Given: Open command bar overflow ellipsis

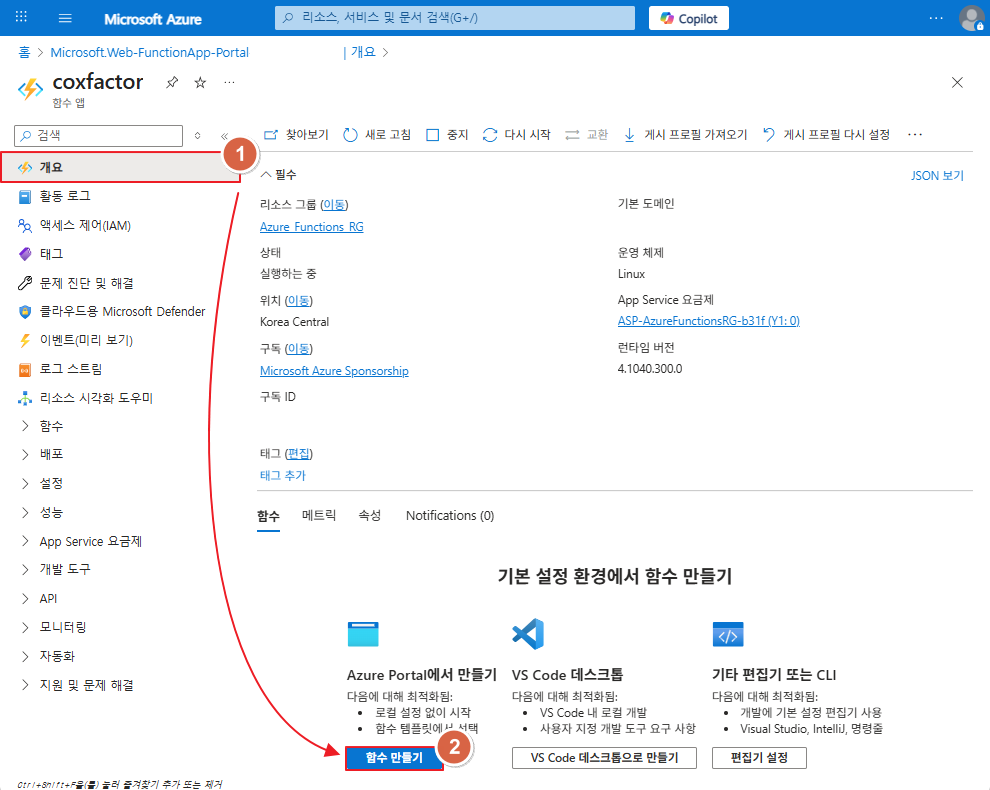Looking at the screenshot, I should point(914,135).
